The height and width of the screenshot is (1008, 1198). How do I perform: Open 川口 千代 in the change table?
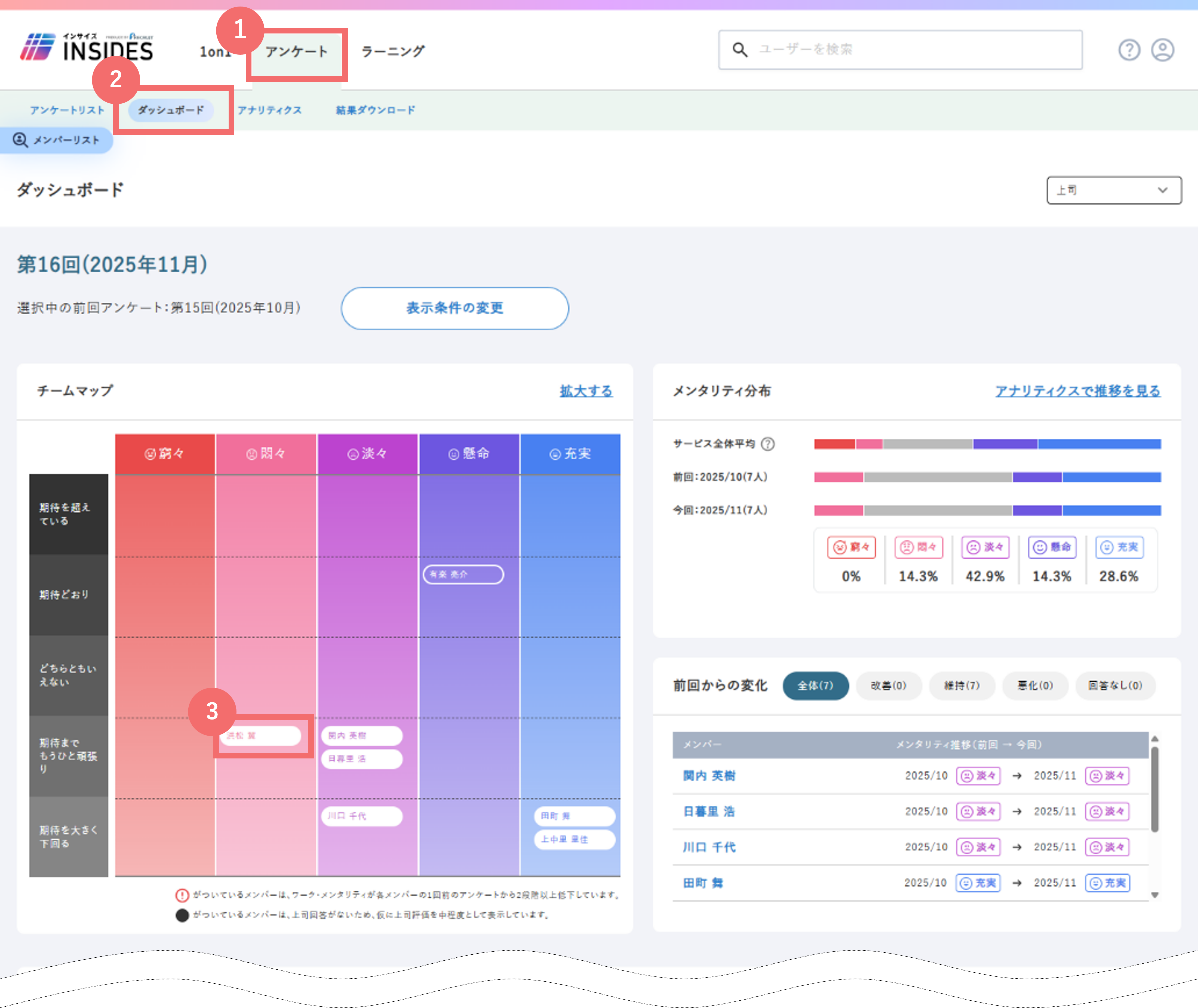click(709, 847)
